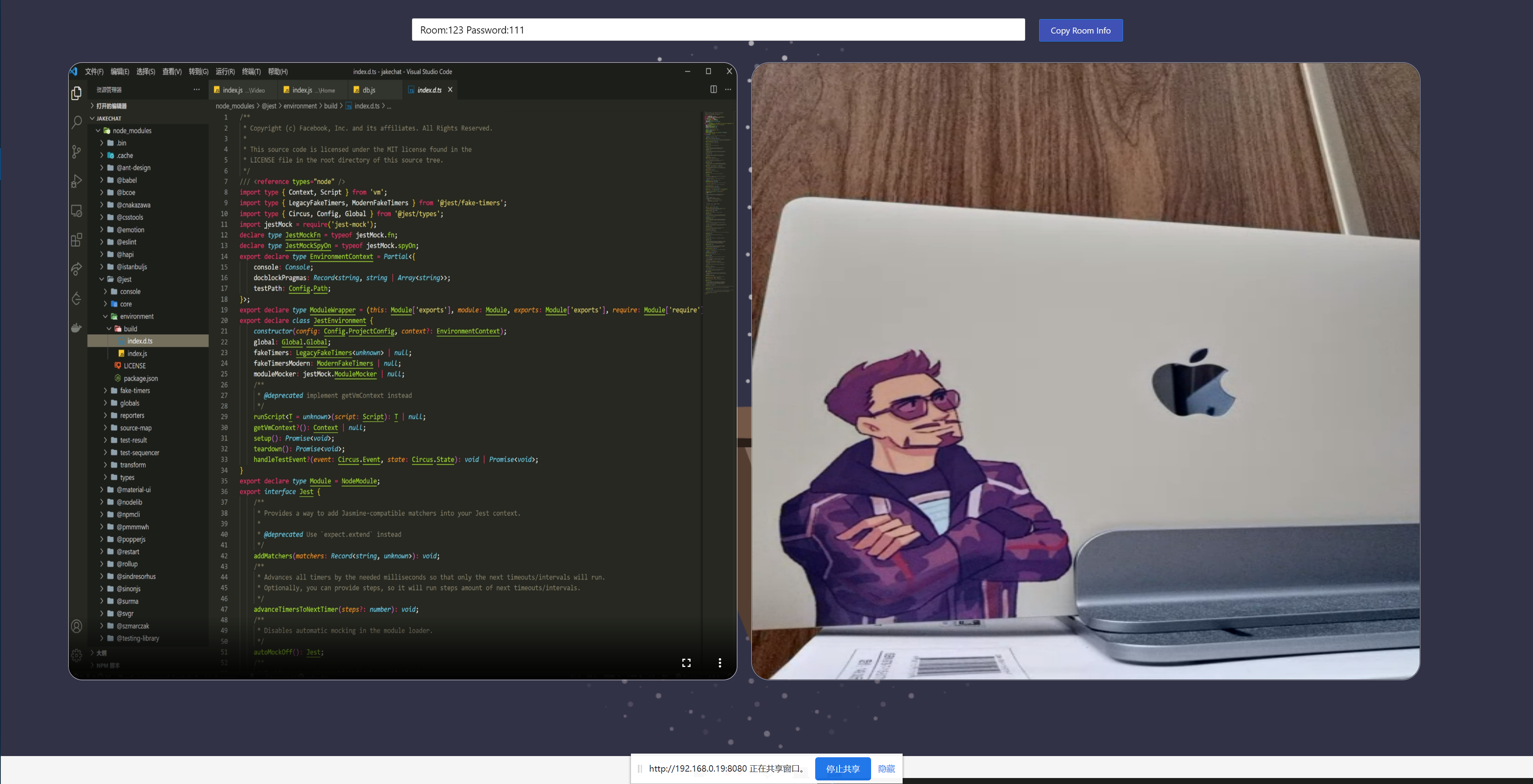1533x784 pixels.
Task: Collapse the build folder
Action: (130, 329)
